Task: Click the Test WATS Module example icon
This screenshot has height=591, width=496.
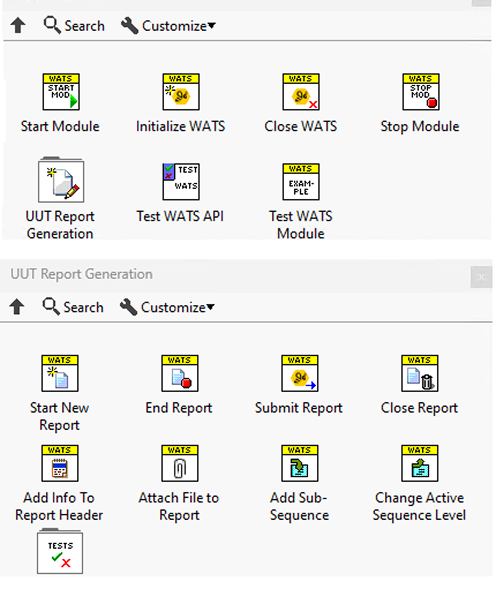Action: tap(301, 182)
